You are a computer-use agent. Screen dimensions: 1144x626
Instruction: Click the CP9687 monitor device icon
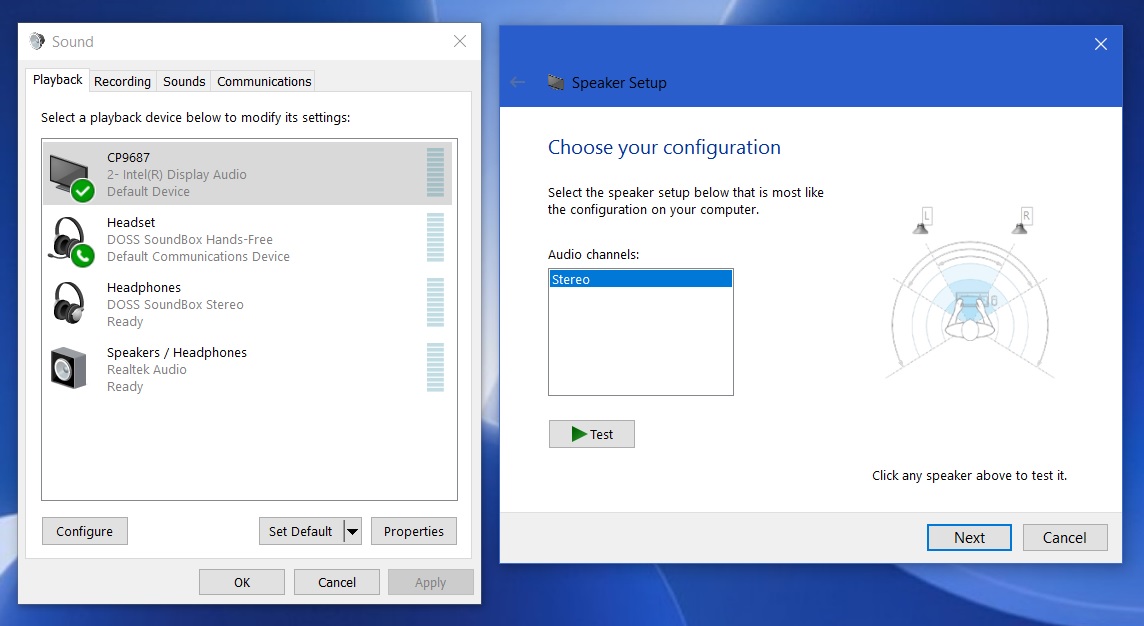[x=72, y=175]
